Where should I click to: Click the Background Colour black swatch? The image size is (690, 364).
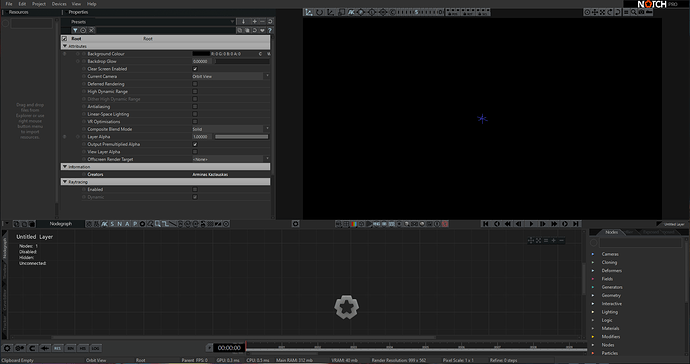[201, 54]
